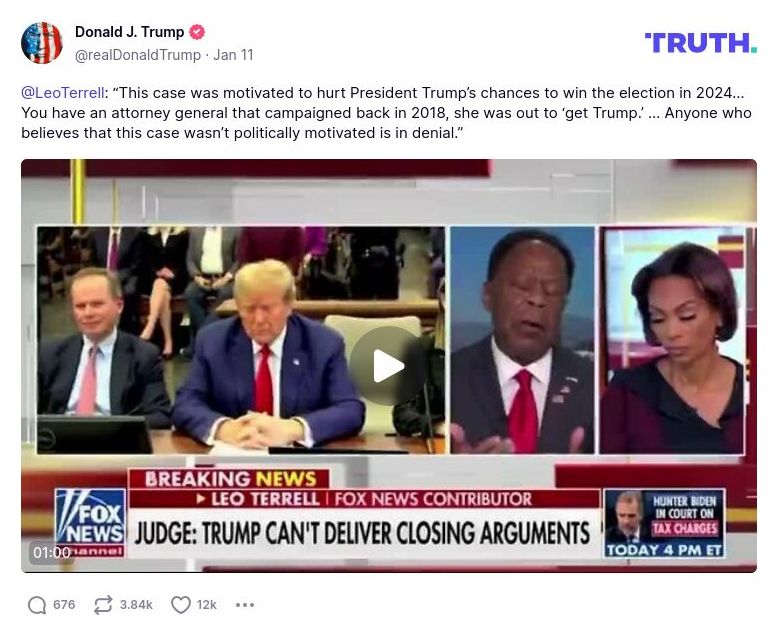The image size is (778, 635).
Task: Click the Fox News channel logo in video
Action: click(x=90, y=522)
